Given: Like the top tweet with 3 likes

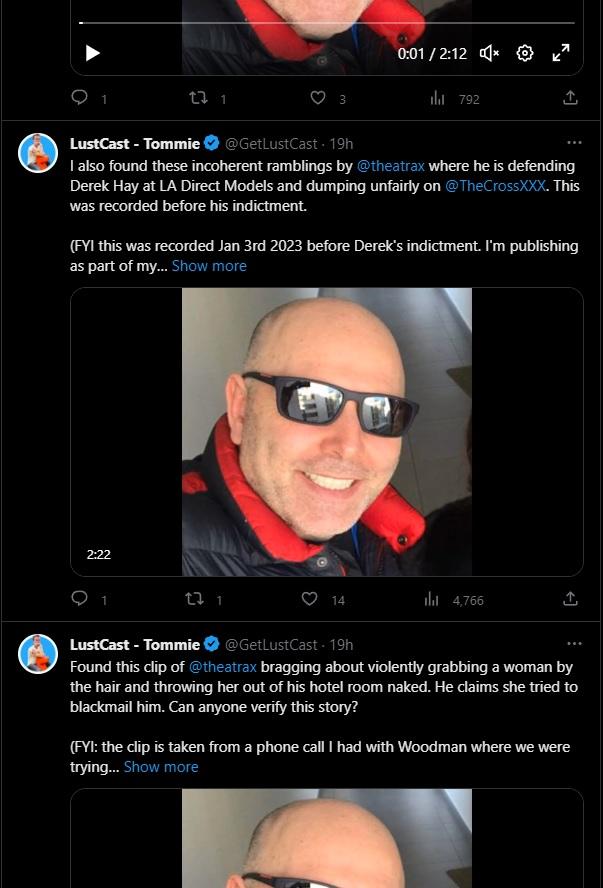Looking at the screenshot, I should point(318,99).
